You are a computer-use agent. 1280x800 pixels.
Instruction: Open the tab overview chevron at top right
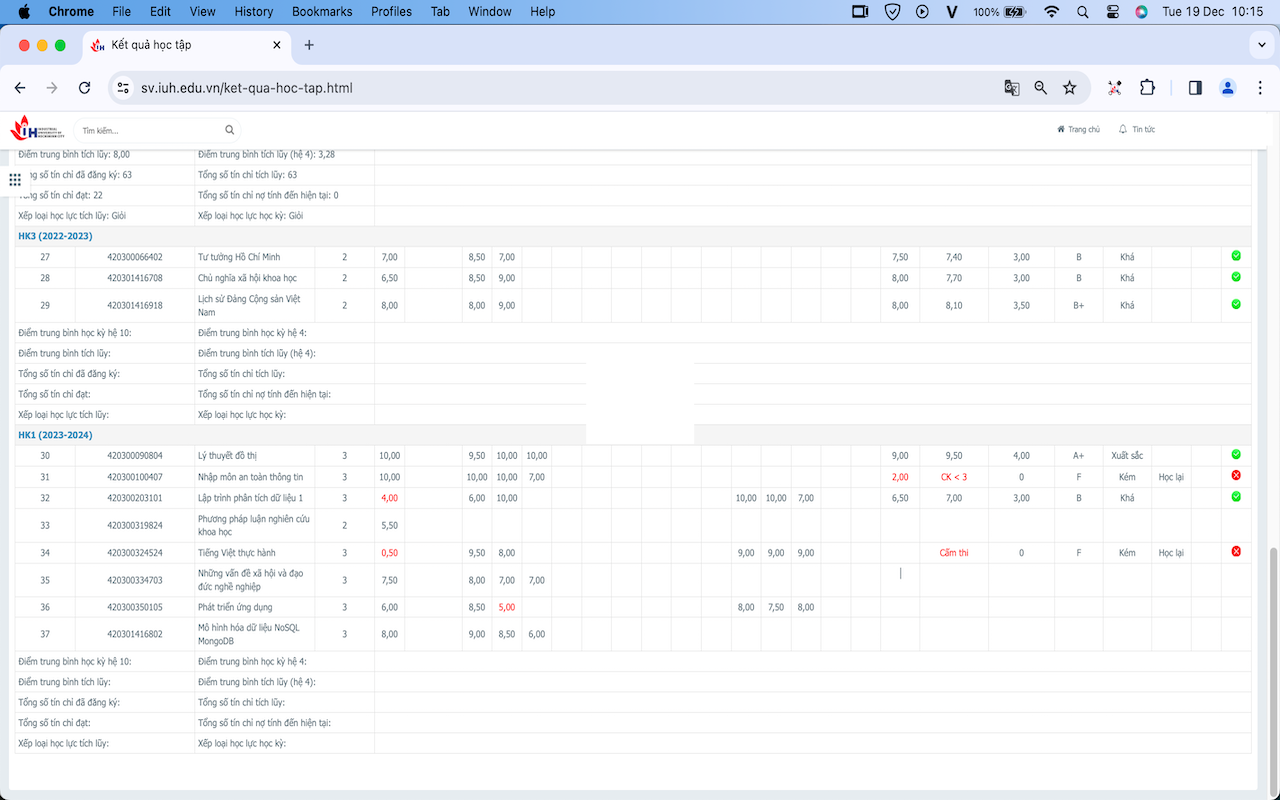coord(1260,45)
